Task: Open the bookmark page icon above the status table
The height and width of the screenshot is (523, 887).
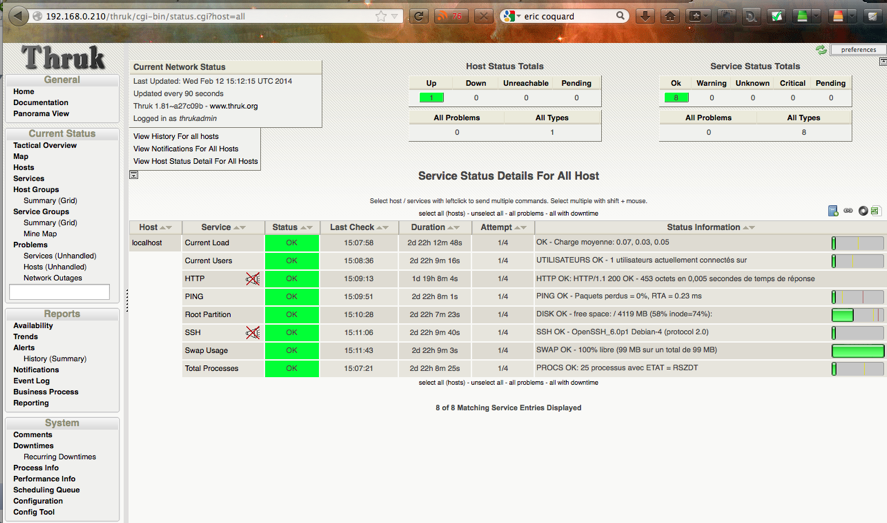Action: [x=833, y=211]
